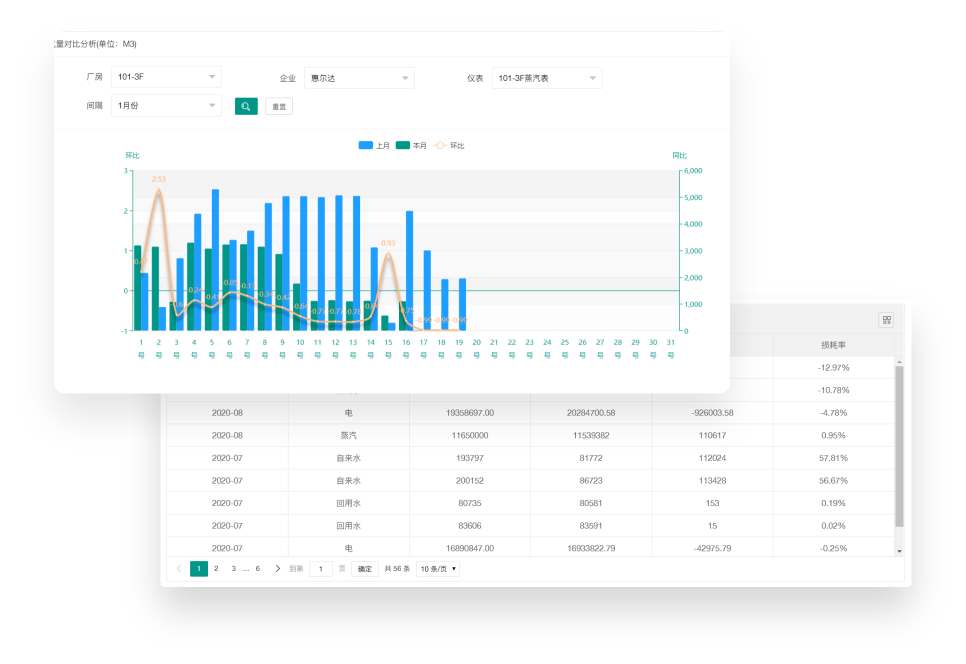Open the 10 条/页 page size selector

(x=438, y=569)
